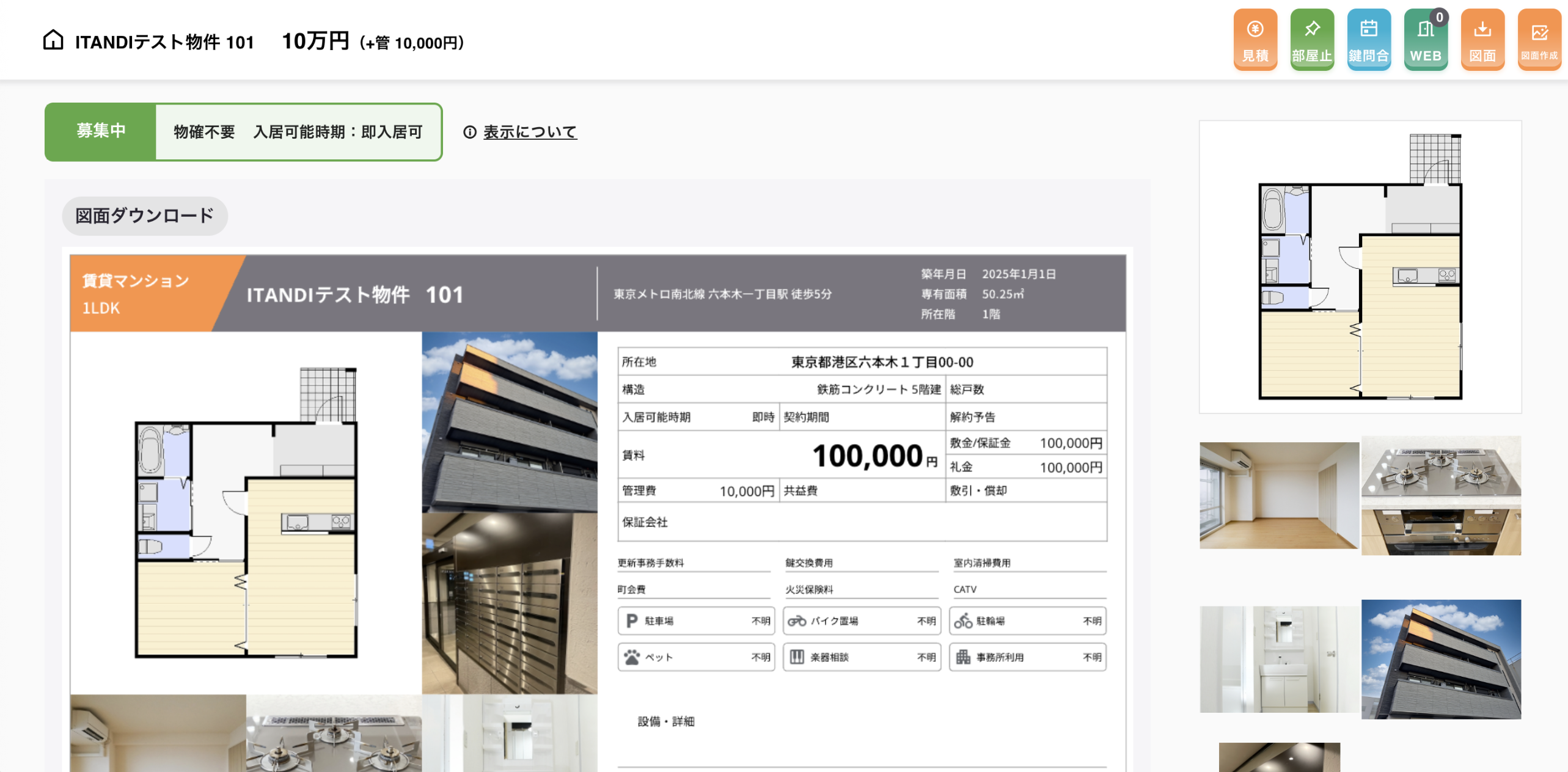The height and width of the screenshot is (772, 1568).
Task: Open the gas stove photo thumbnail in the sidebar
Action: (x=1441, y=495)
